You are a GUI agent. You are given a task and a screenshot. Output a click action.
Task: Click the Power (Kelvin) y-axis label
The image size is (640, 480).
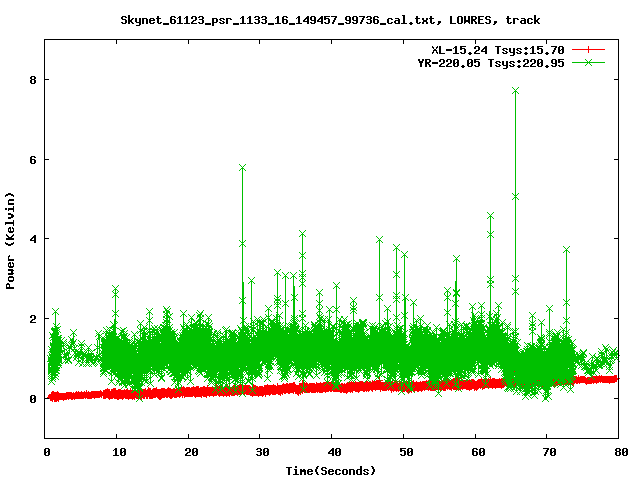[x=11, y=239]
